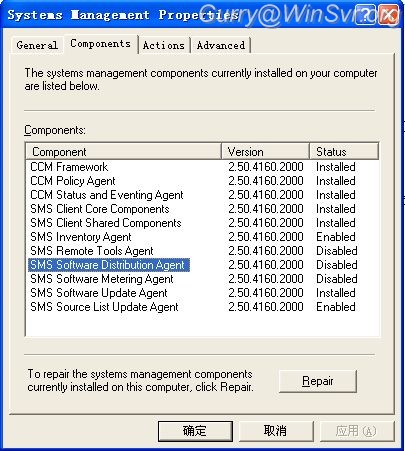
Task: Select SMS Source List Update Agent
Action: click(x=104, y=307)
